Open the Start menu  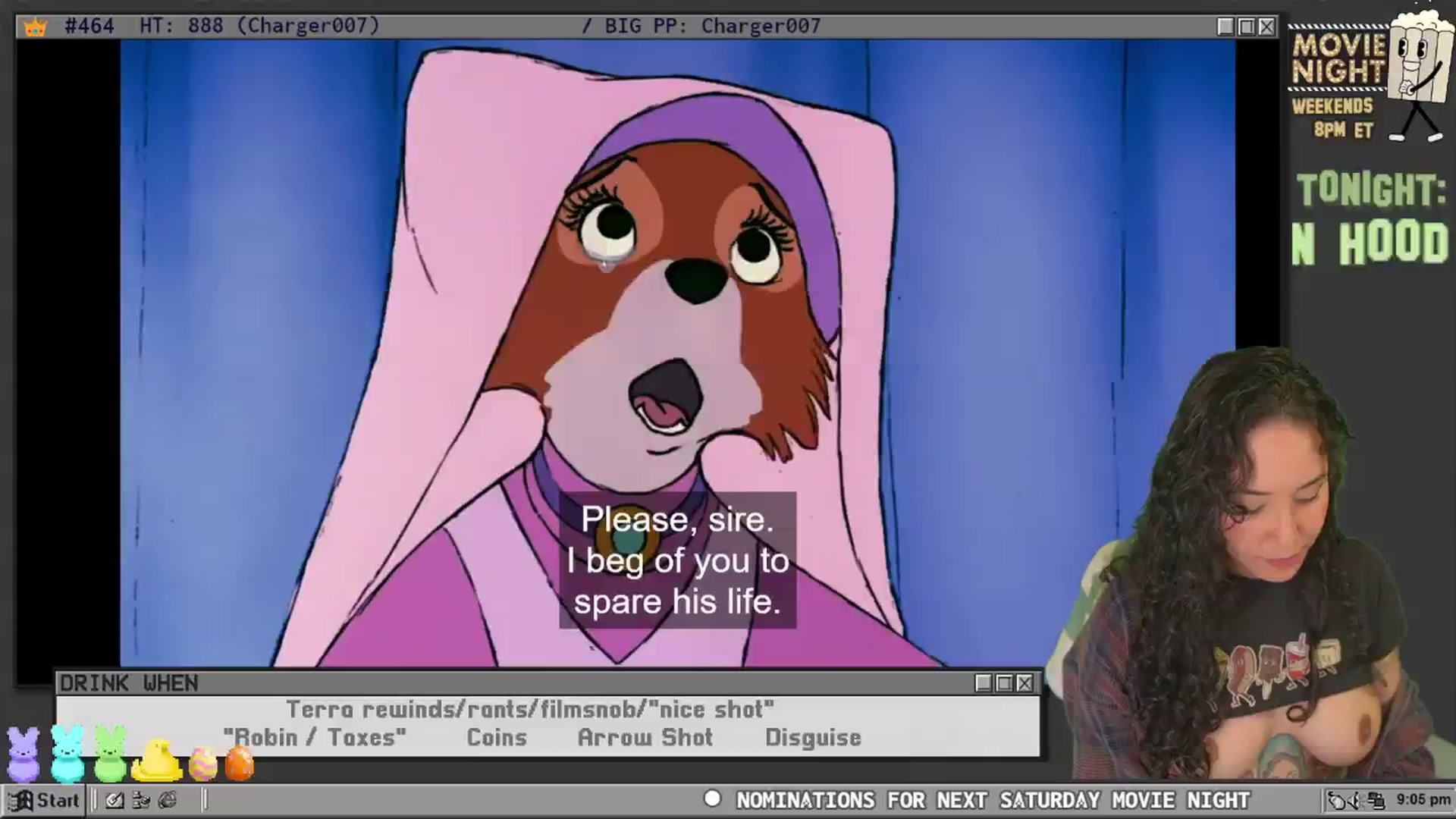tap(45, 800)
